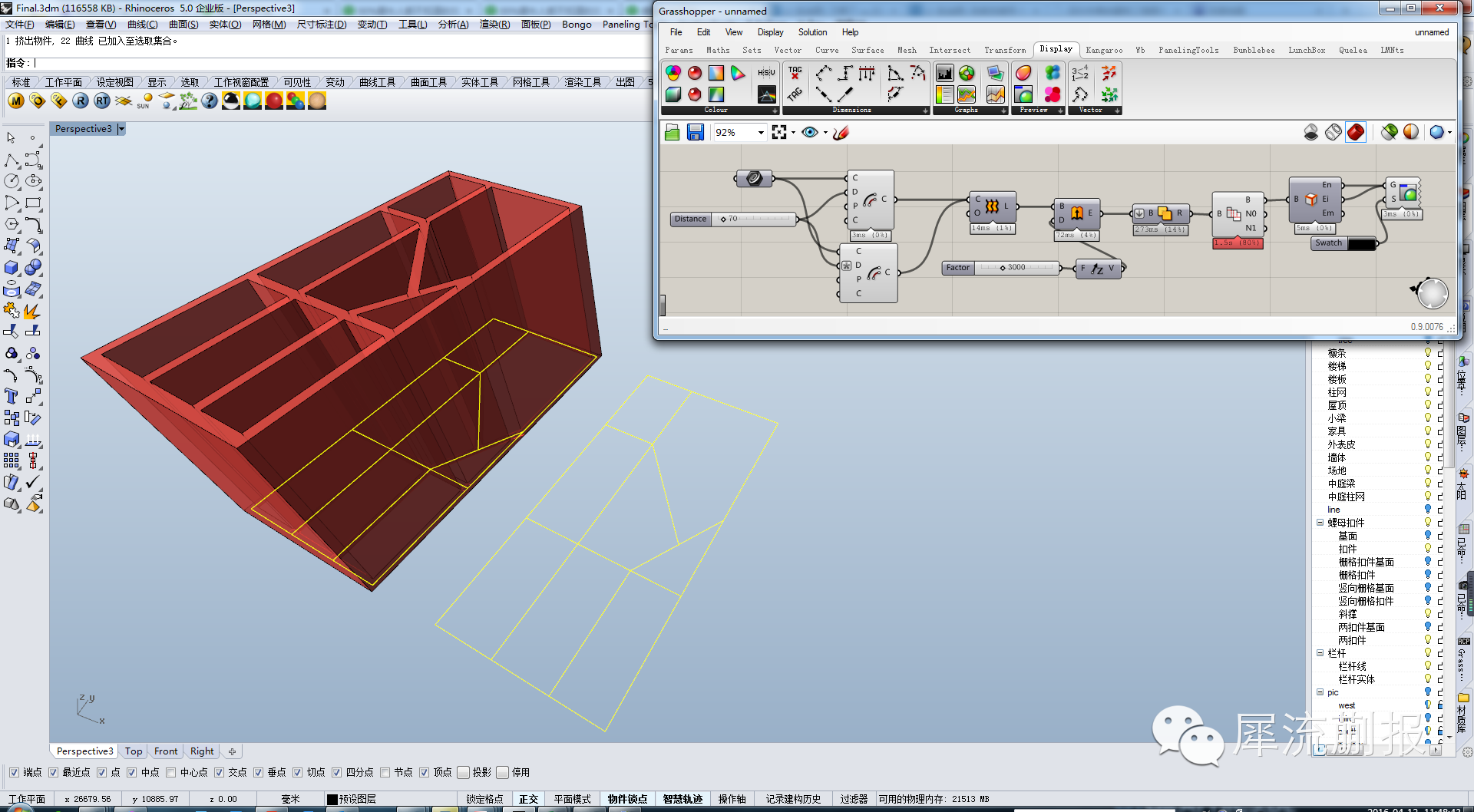Toggle 物件锁点 in the status bar

[x=628, y=799]
